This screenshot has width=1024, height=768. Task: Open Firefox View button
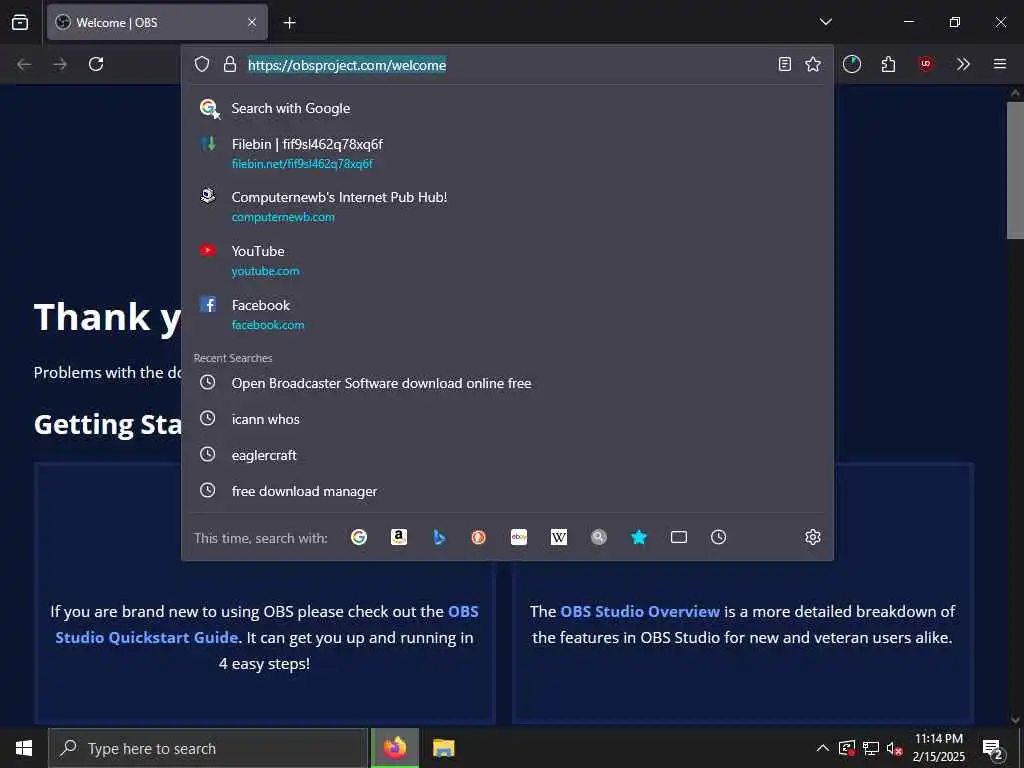coord(20,22)
